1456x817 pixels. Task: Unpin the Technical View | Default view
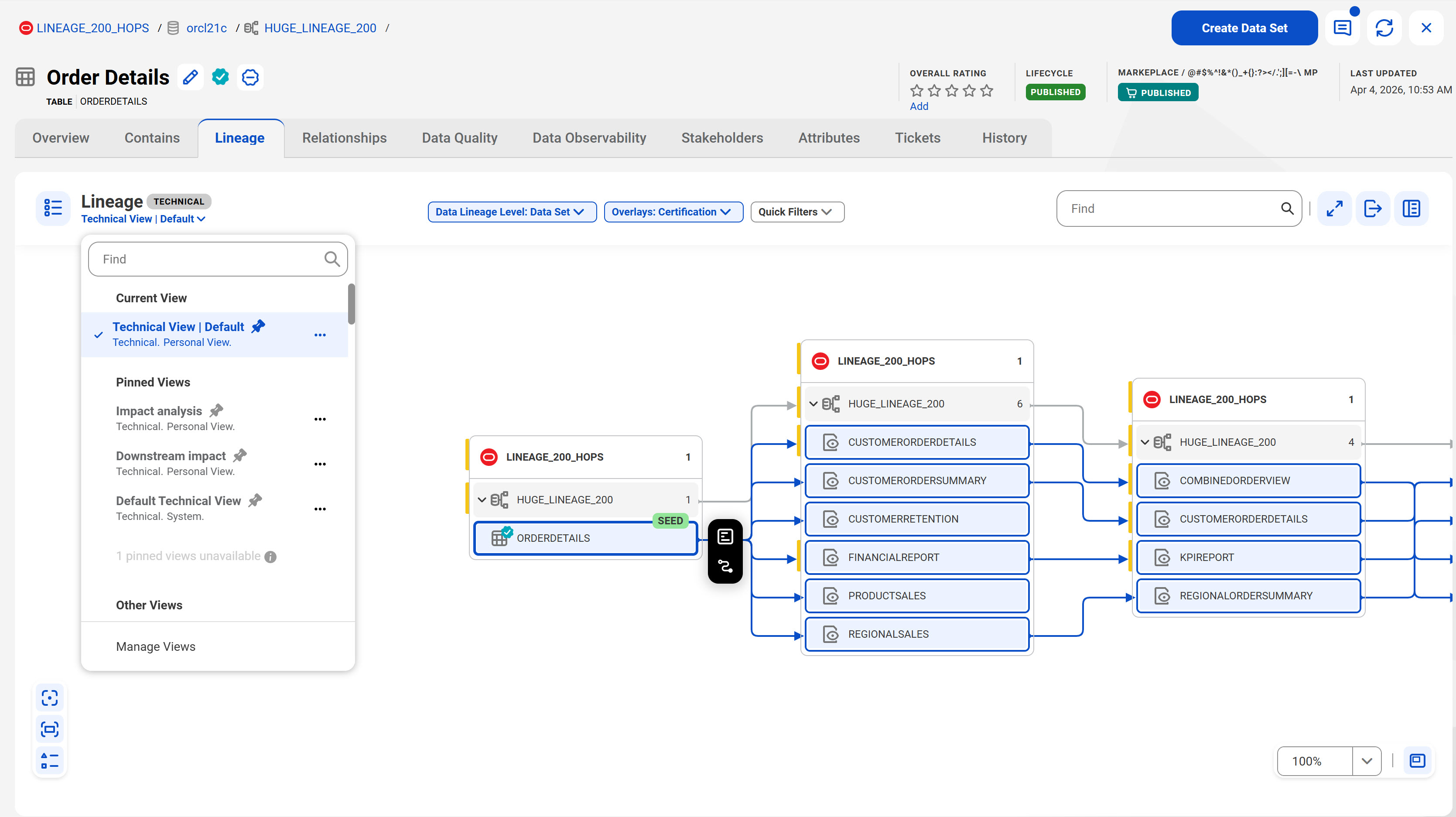(x=258, y=326)
